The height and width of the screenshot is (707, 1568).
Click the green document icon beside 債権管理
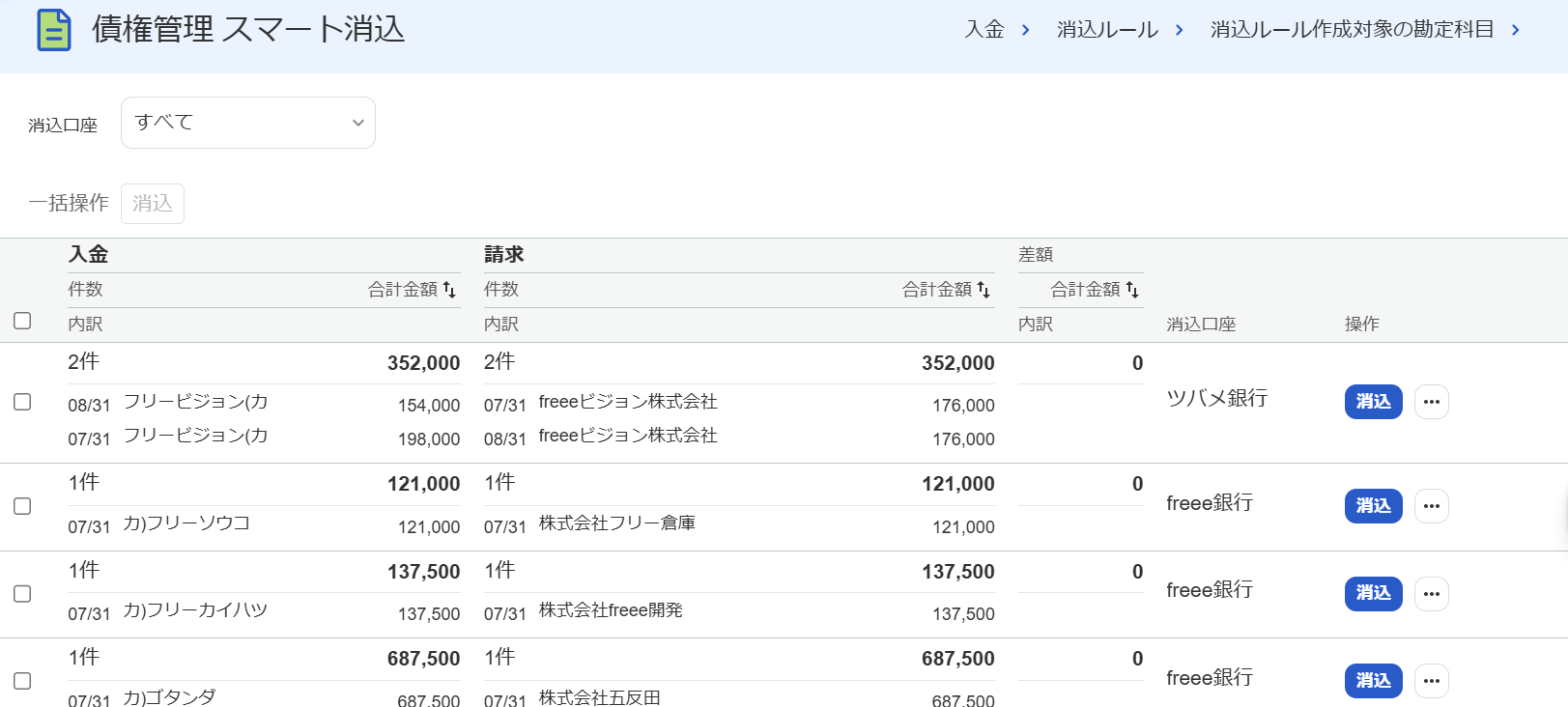(54, 30)
